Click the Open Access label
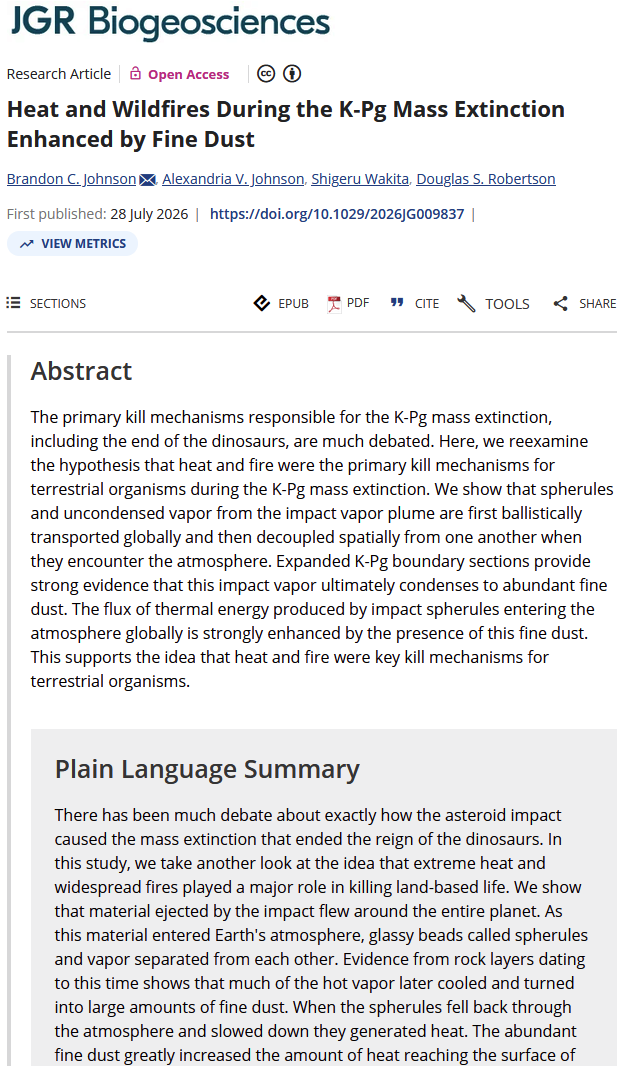Image resolution: width=632 pixels, height=1066 pixels. tap(188, 74)
